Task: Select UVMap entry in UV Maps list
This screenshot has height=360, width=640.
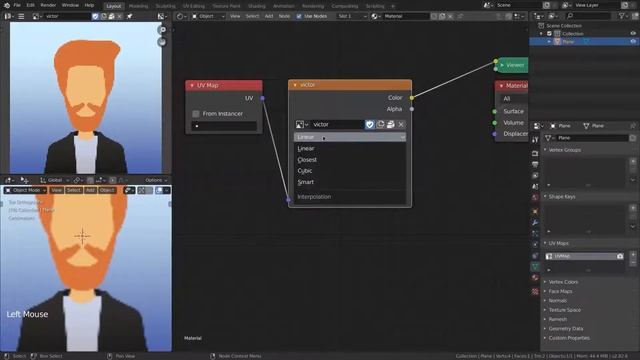Action: pyautogui.click(x=584, y=256)
